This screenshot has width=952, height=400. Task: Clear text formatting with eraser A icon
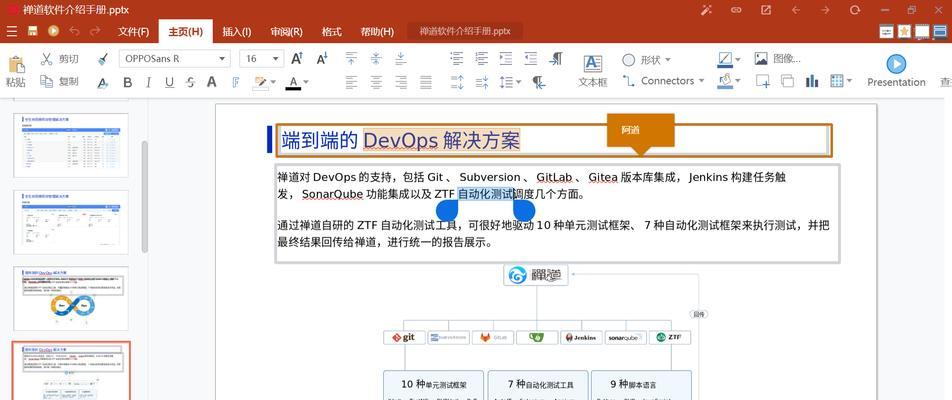pos(103,83)
